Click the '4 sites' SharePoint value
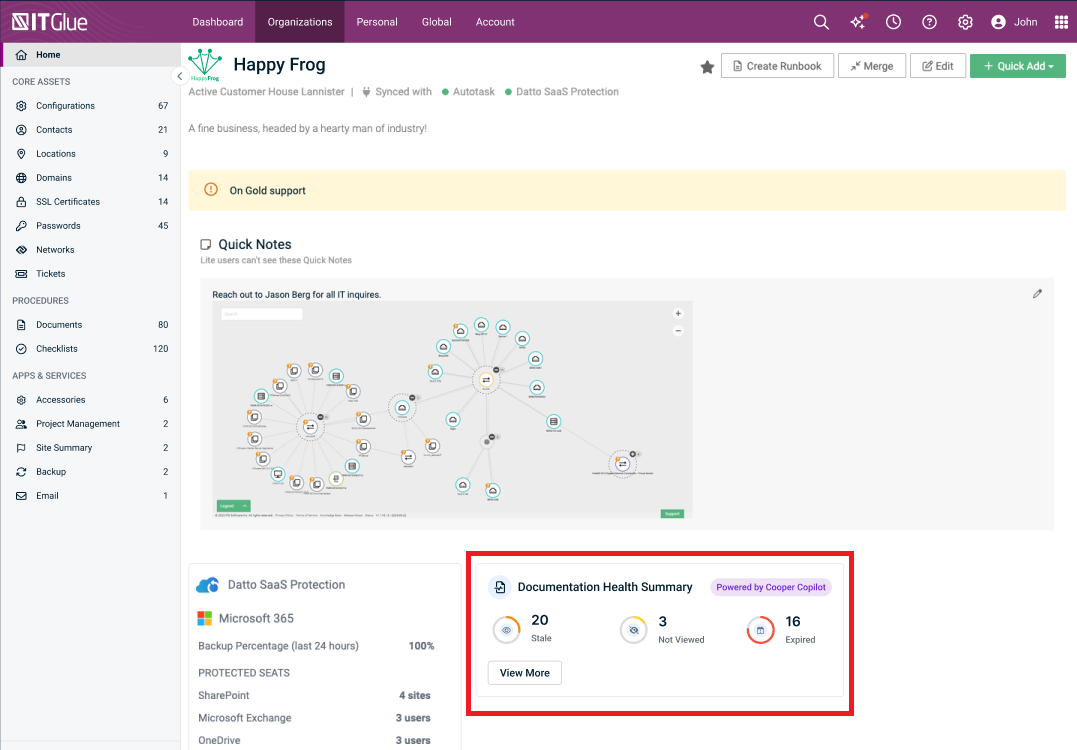Screen dimensions: 1077x750 [x=415, y=696]
